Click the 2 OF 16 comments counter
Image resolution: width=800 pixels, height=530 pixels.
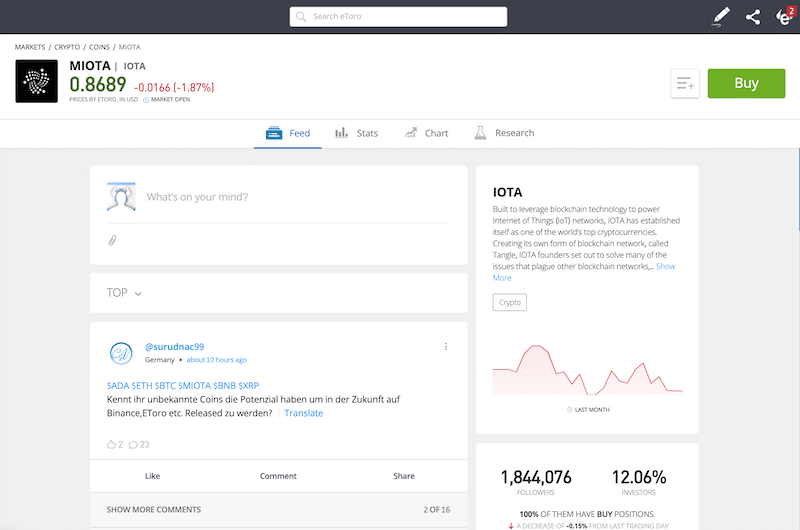437,510
